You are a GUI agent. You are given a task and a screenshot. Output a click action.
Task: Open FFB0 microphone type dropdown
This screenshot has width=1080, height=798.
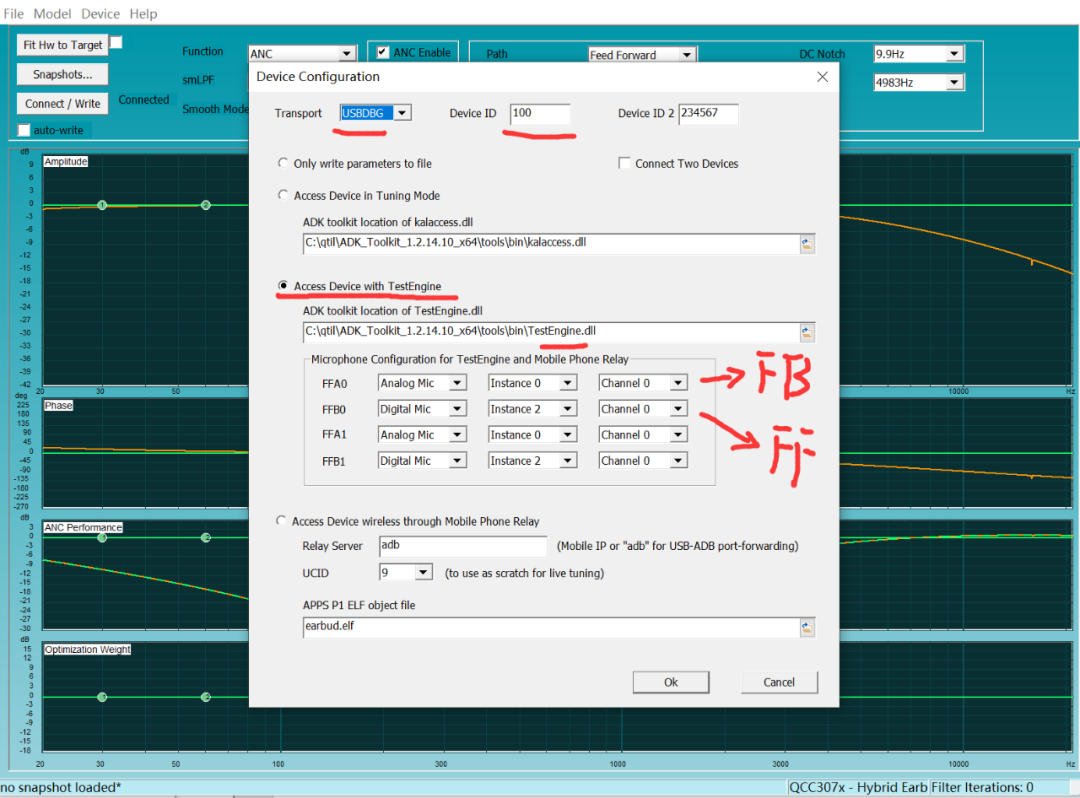point(457,409)
